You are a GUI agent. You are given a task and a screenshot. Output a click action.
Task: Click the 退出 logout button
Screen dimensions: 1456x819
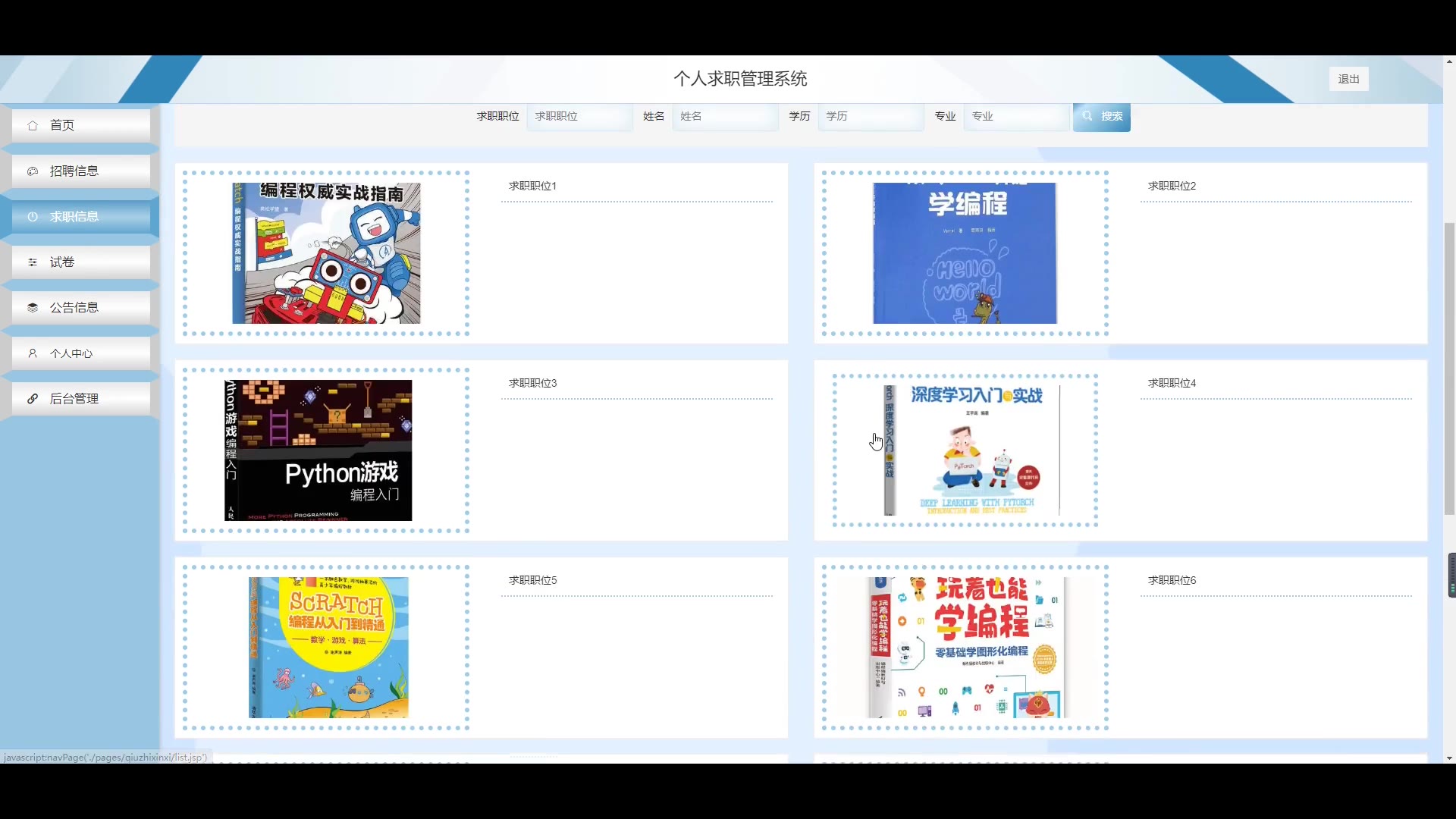(x=1348, y=79)
